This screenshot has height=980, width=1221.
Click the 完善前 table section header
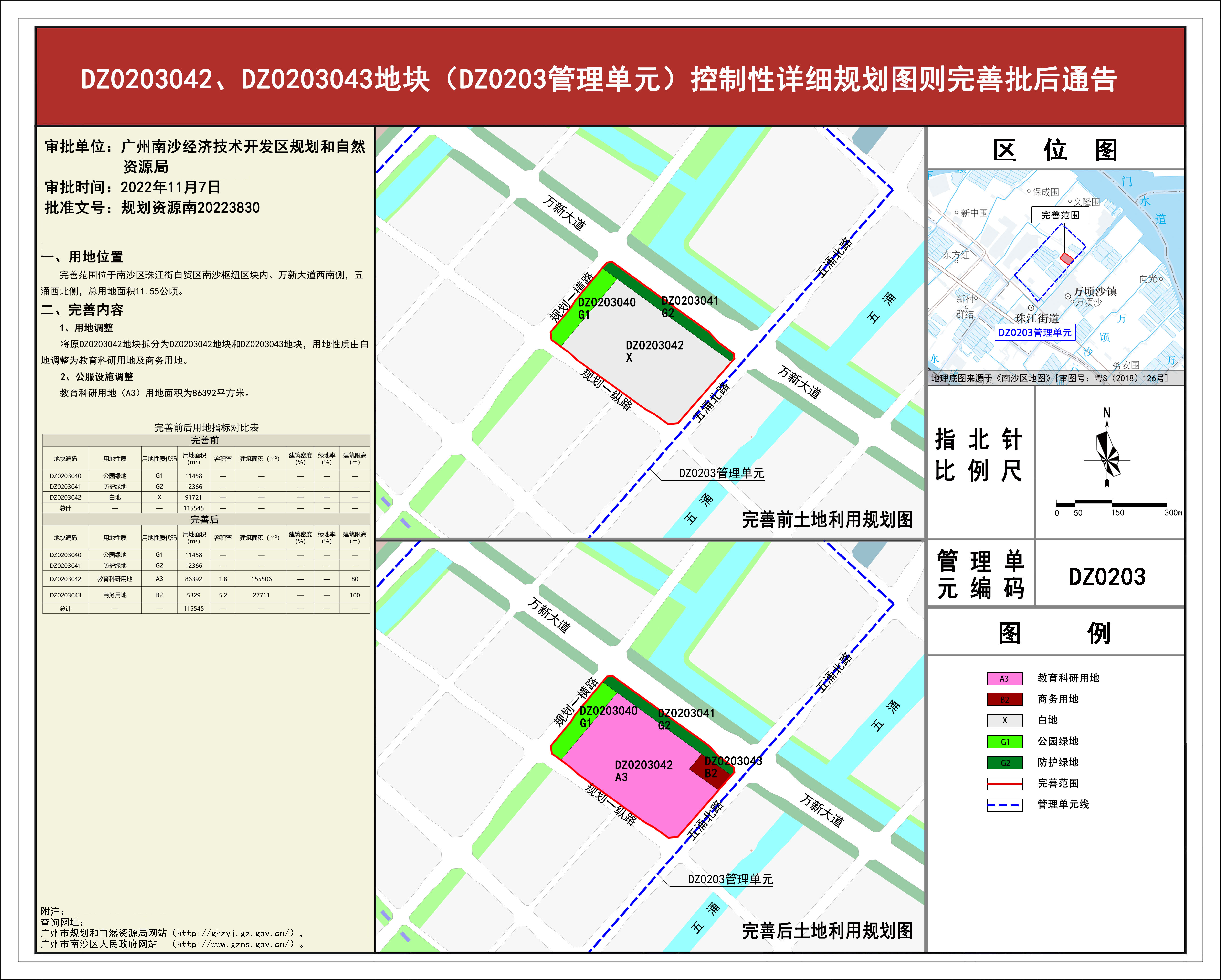click(x=206, y=440)
